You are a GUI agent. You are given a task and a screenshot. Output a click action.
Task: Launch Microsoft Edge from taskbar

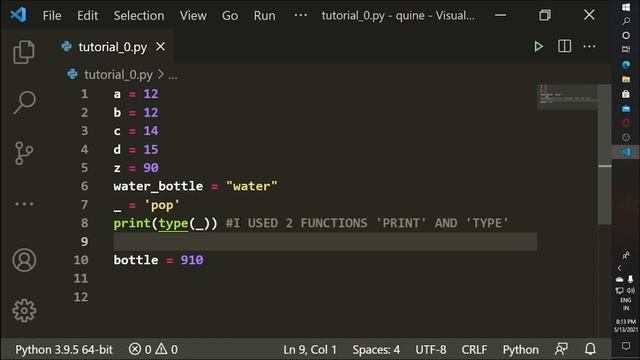pyautogui.click(x=626, y=64)
